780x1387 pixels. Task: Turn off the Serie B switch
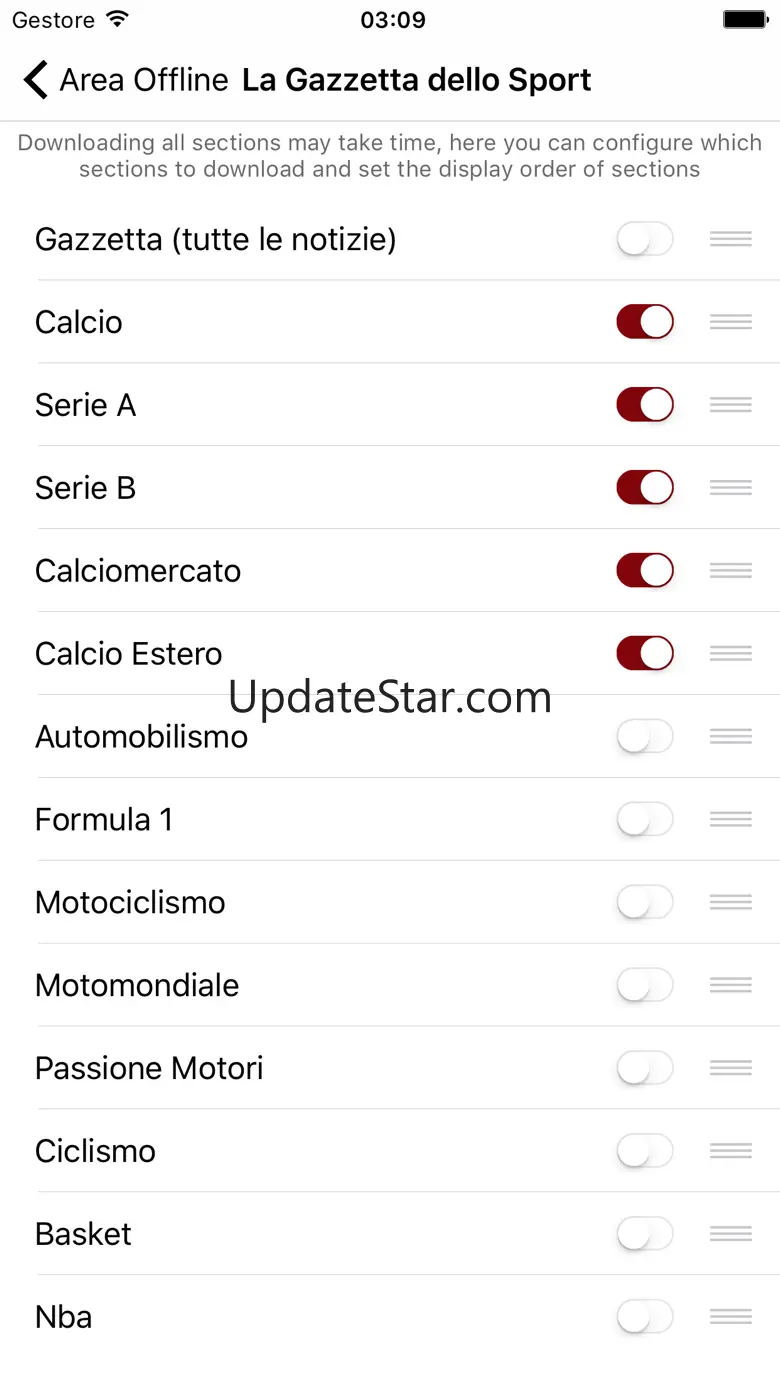[645, 488]
